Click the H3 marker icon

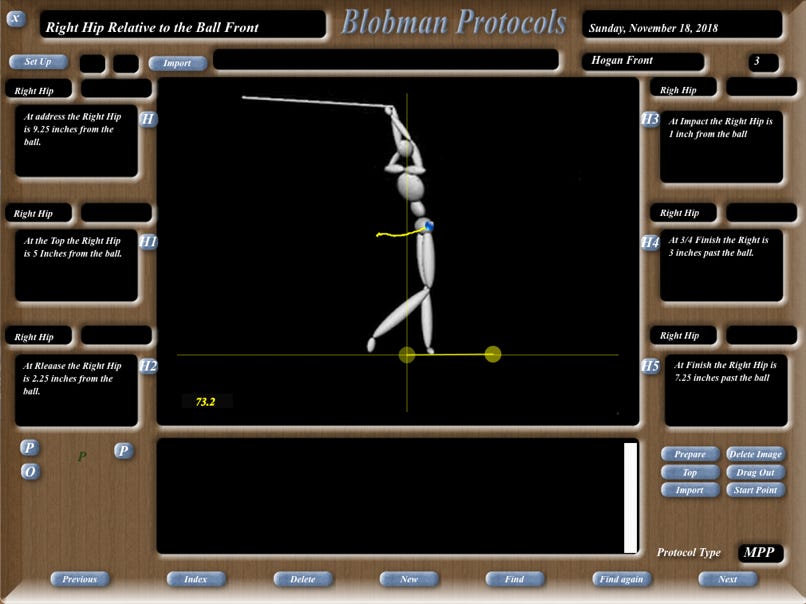[650, 119]
